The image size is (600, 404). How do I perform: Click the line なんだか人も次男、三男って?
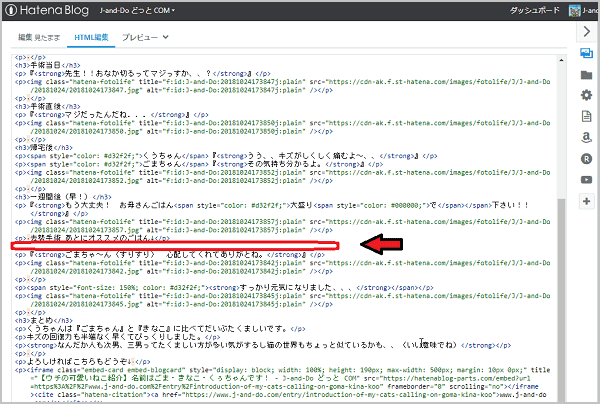[x=262, y=345]
